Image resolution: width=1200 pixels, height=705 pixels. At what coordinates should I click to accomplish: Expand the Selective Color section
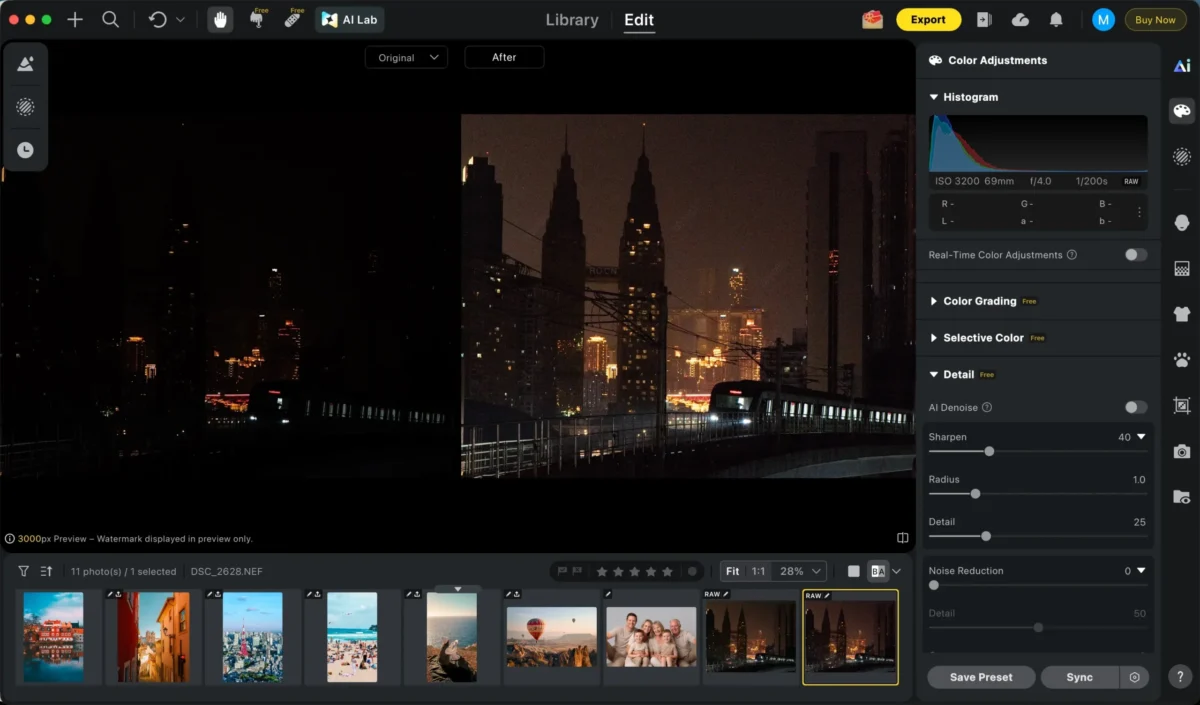pos(983,338)
